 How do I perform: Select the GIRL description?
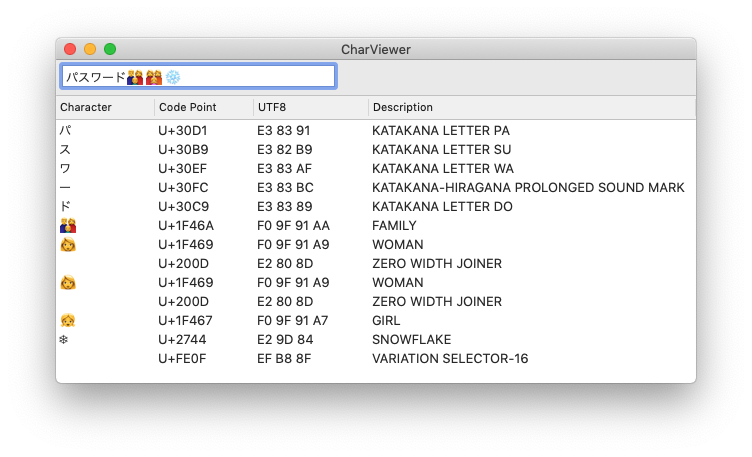point(386,320)
